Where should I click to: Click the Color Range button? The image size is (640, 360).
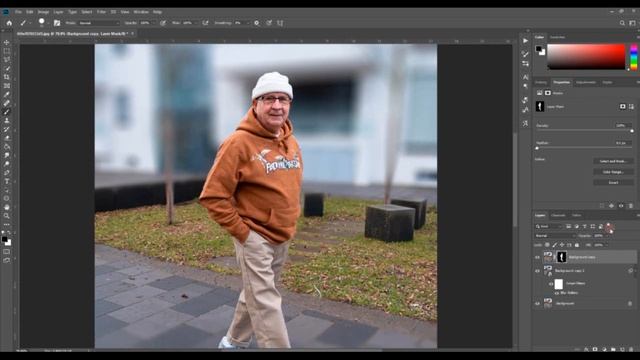point(613,172)
